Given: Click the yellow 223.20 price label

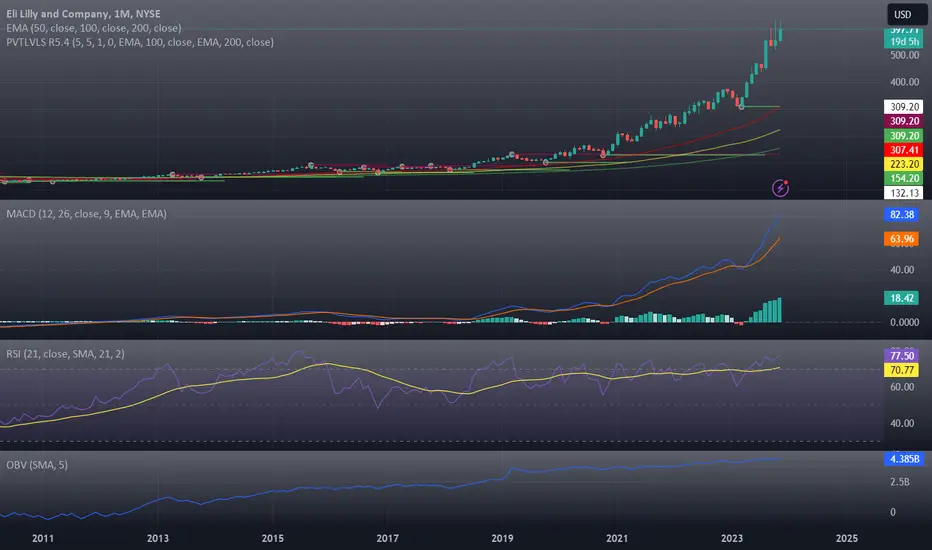Looking at the screenshot, I should [903, 164].
